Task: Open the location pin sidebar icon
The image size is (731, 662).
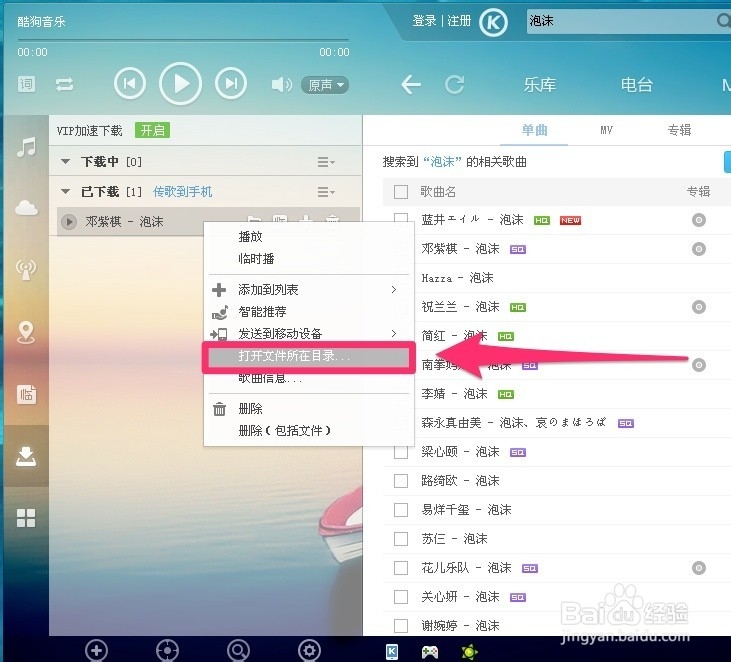Action: coord(26,332)
